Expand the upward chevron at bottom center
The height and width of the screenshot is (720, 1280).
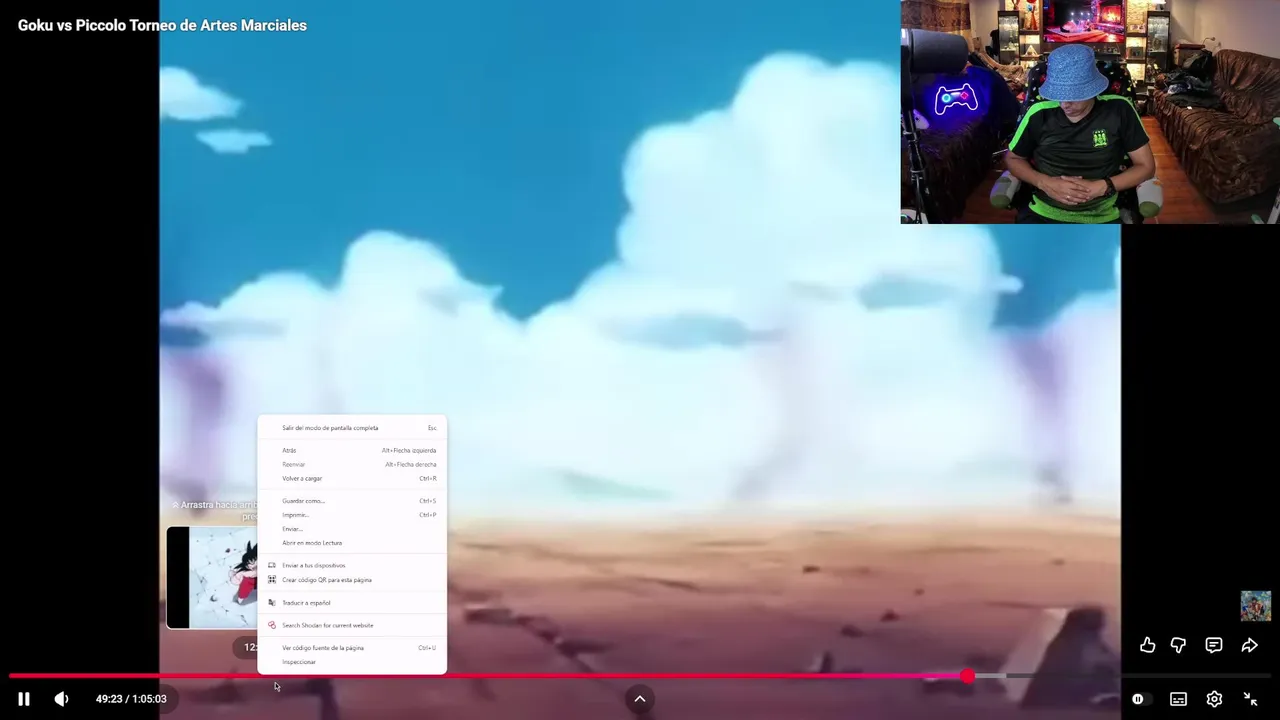[640, 699]
